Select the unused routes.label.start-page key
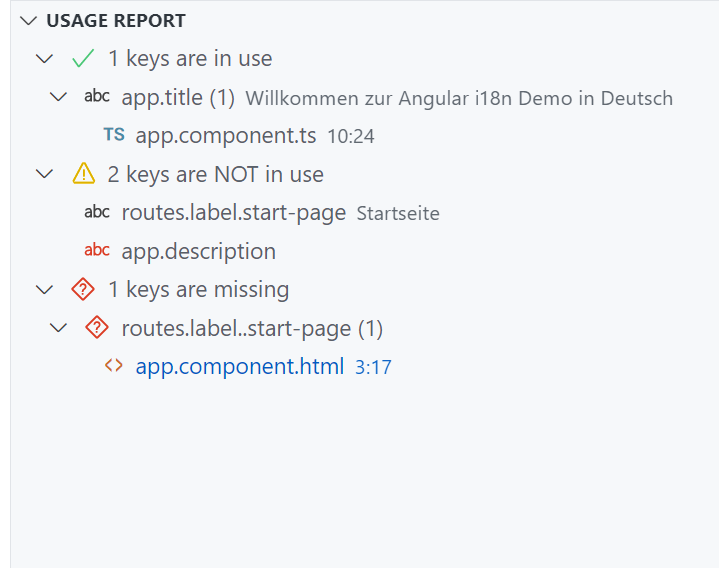The width and height of the screenshot is (719, 568). (233, 213)
